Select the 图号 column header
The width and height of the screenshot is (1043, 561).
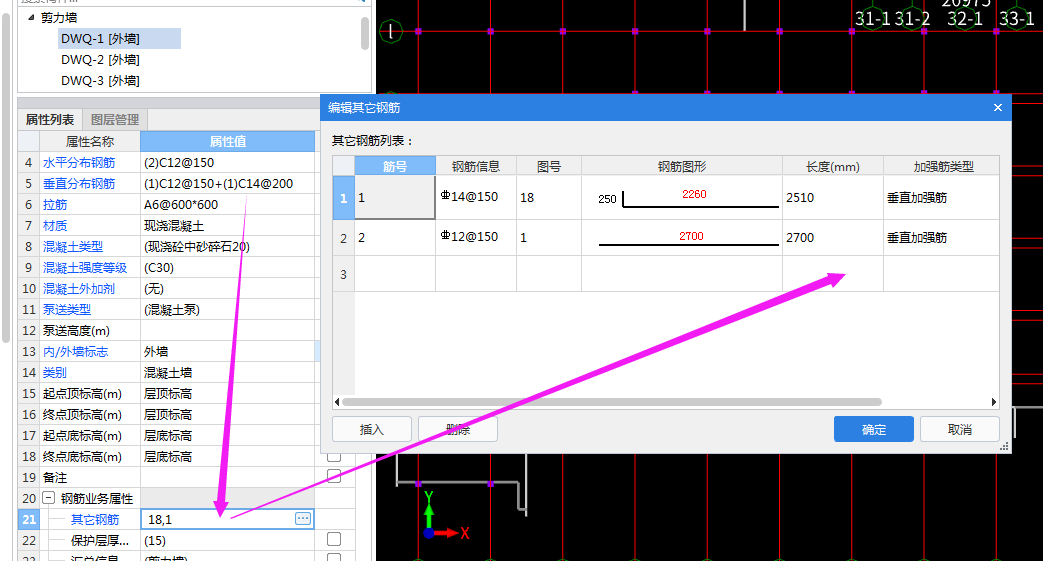[x=549, y=166]
